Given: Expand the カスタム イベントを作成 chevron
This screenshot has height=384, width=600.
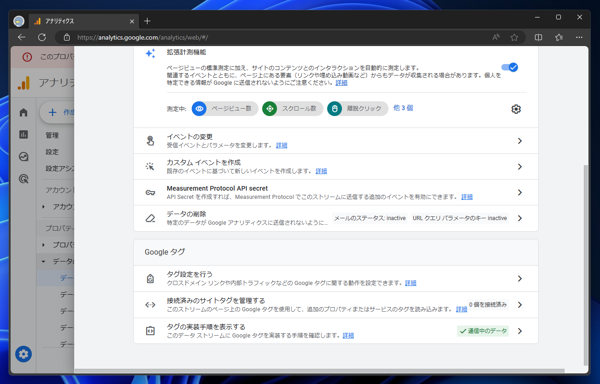Looking at the screenshot, I should click(x=520, y=167).
